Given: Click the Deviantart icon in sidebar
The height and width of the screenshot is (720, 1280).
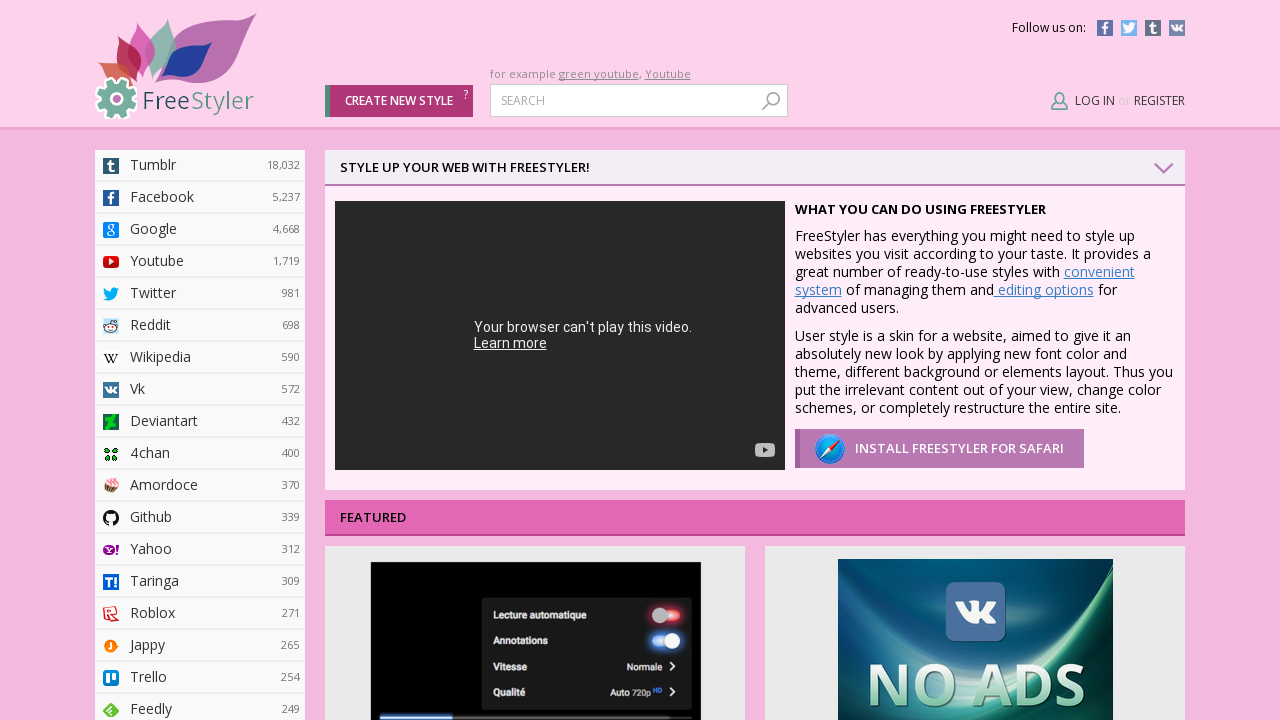Looking at the screenshot, I should click(111, 422).
